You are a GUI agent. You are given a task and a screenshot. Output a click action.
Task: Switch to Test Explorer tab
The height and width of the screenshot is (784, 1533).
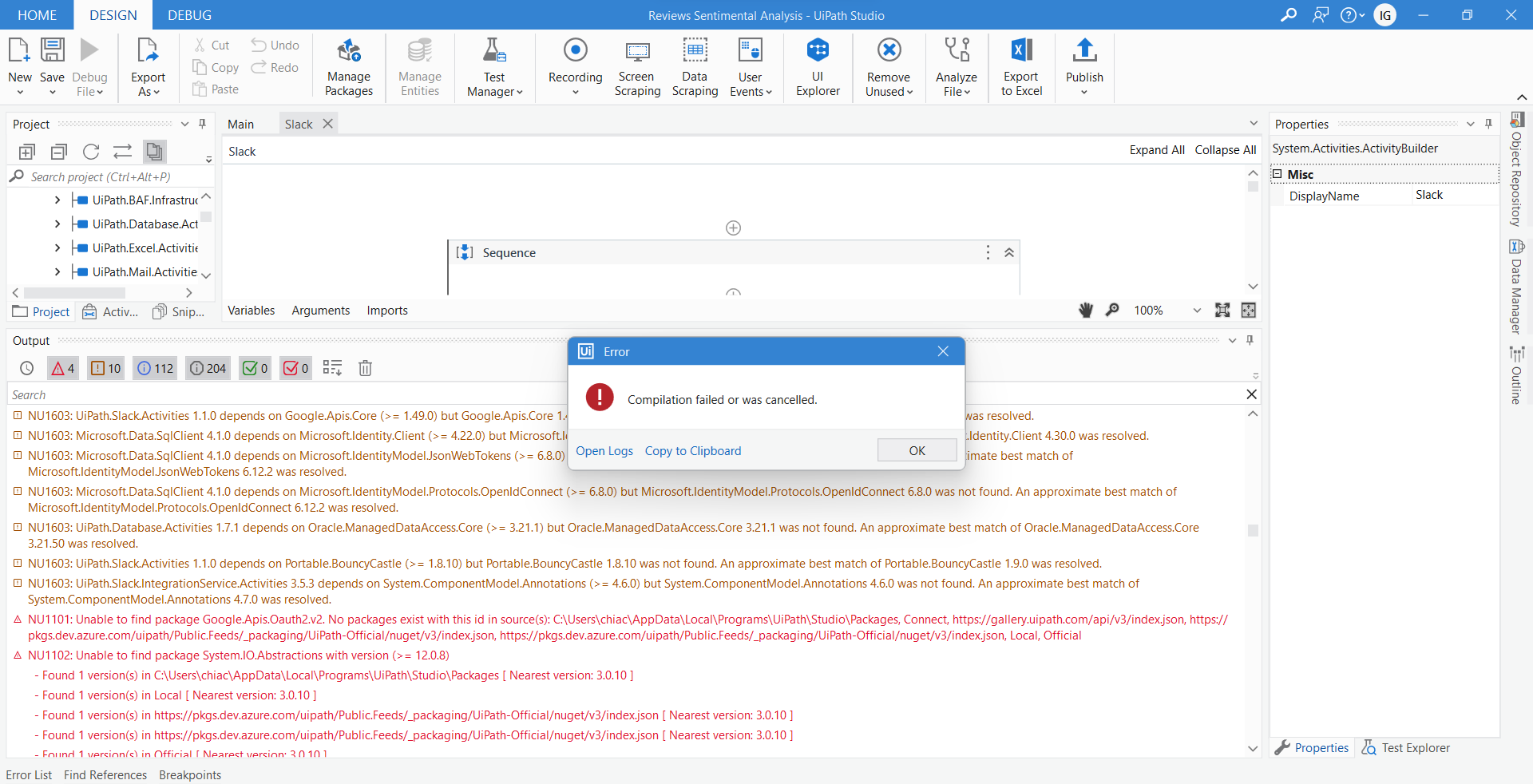(1406, 748)
